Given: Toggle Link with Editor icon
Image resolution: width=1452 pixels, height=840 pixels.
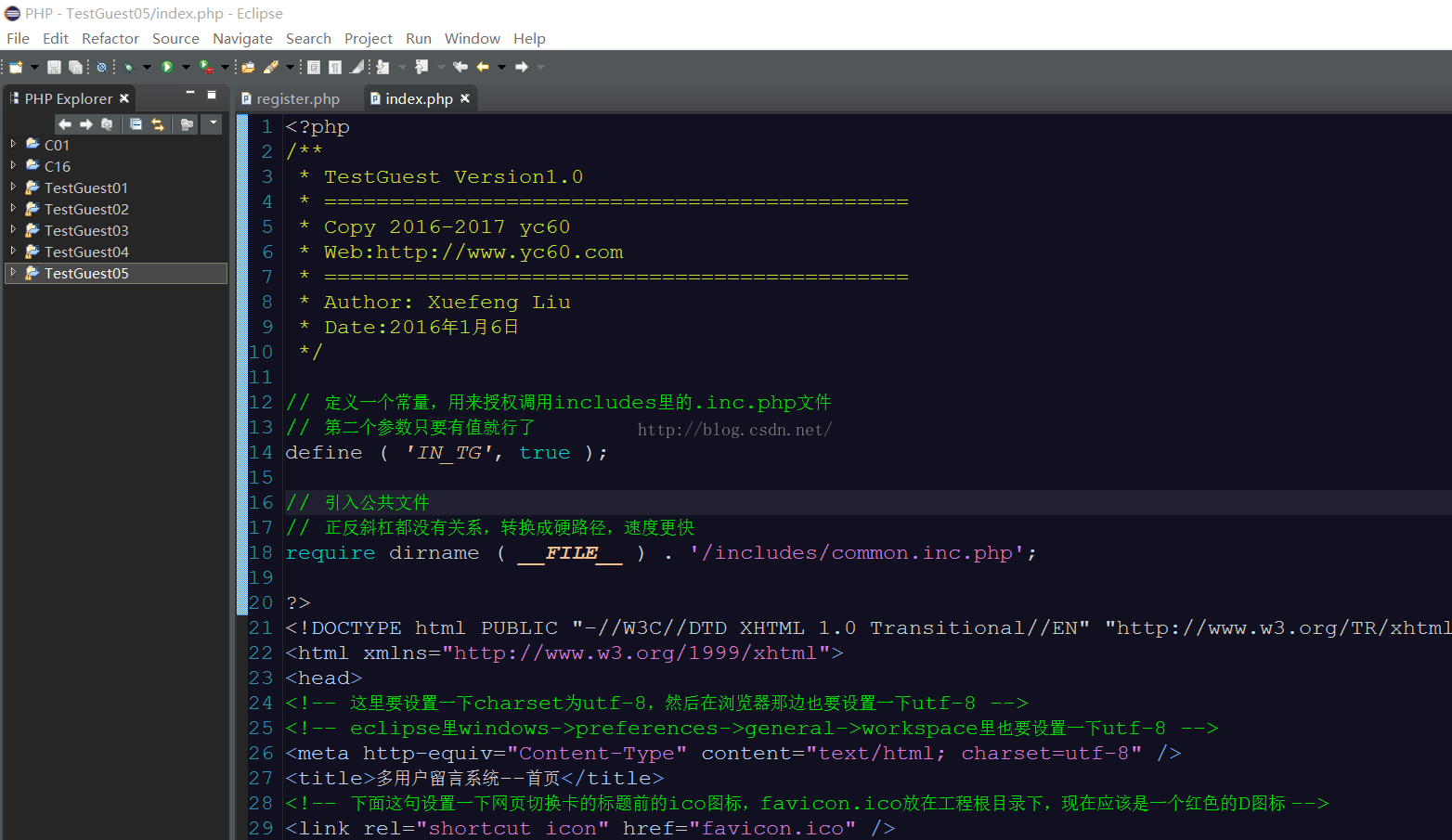Looking at the screenshot, I should point(158,123).
